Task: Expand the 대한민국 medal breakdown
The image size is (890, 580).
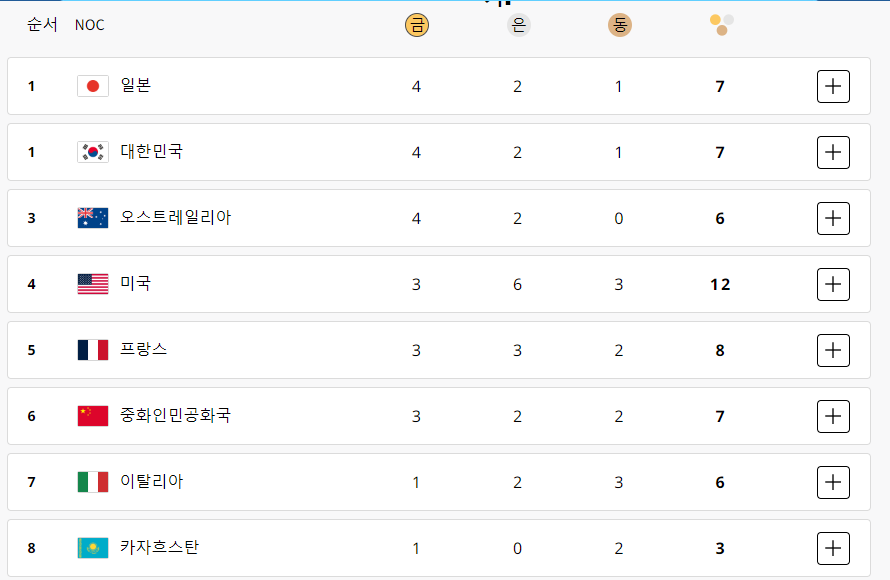Action: click(x=833, y=152)
